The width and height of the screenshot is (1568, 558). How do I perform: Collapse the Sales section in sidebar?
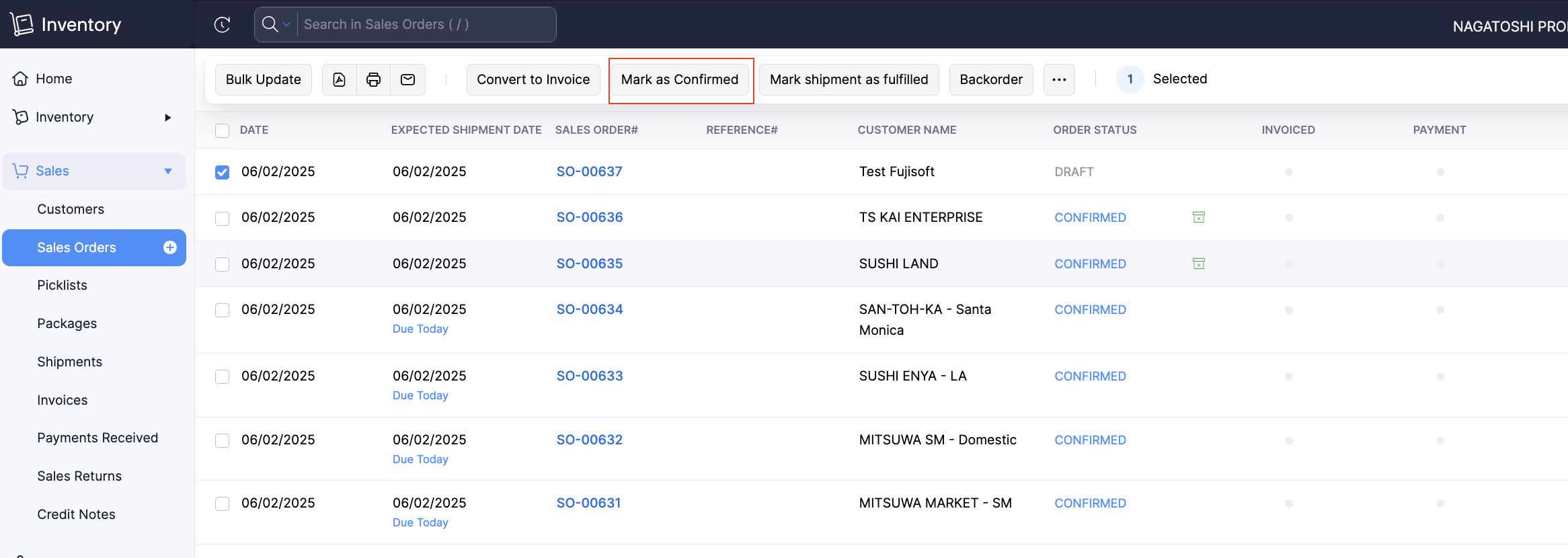point(168,171)
